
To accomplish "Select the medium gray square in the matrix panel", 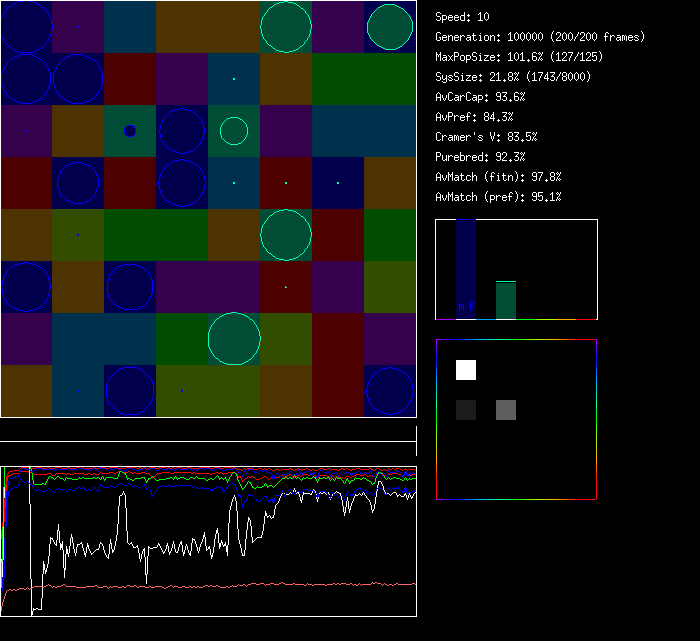I will click(506, 410).
